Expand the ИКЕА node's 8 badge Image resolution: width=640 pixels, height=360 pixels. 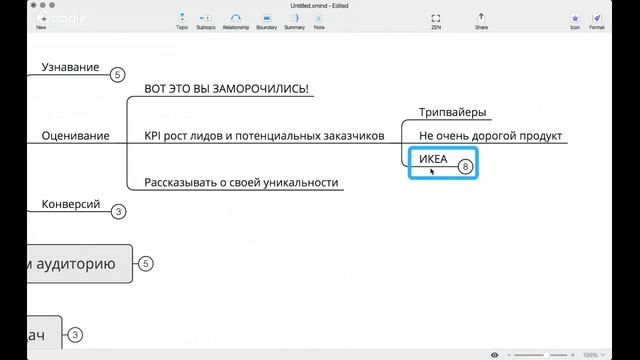tap(465, 166)
